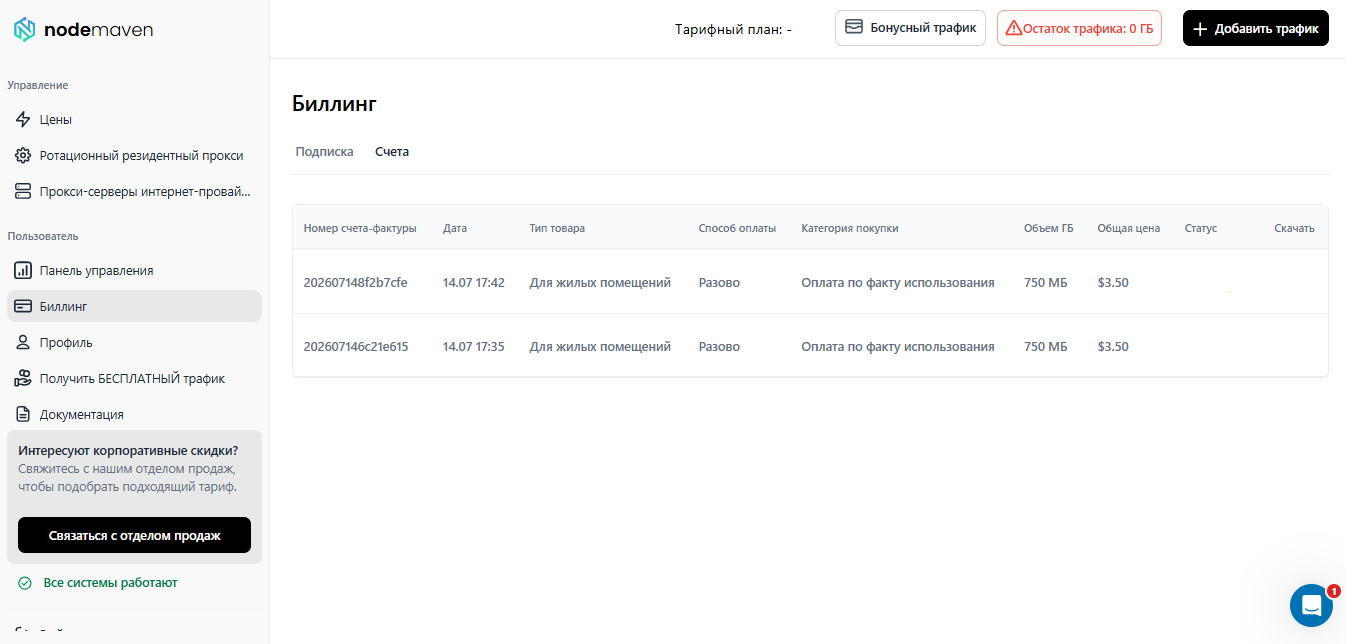Select the Ротационный резидентный прокси gear icon
The width and height of the screenshot is (1346, 644).
click(23, 156)
